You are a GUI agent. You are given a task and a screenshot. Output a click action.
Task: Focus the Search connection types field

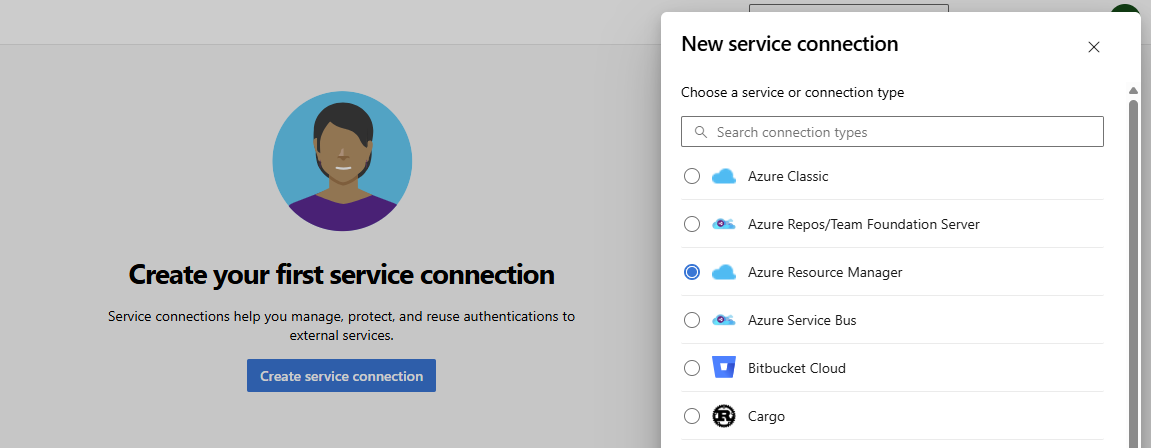(x=892, y=132)
